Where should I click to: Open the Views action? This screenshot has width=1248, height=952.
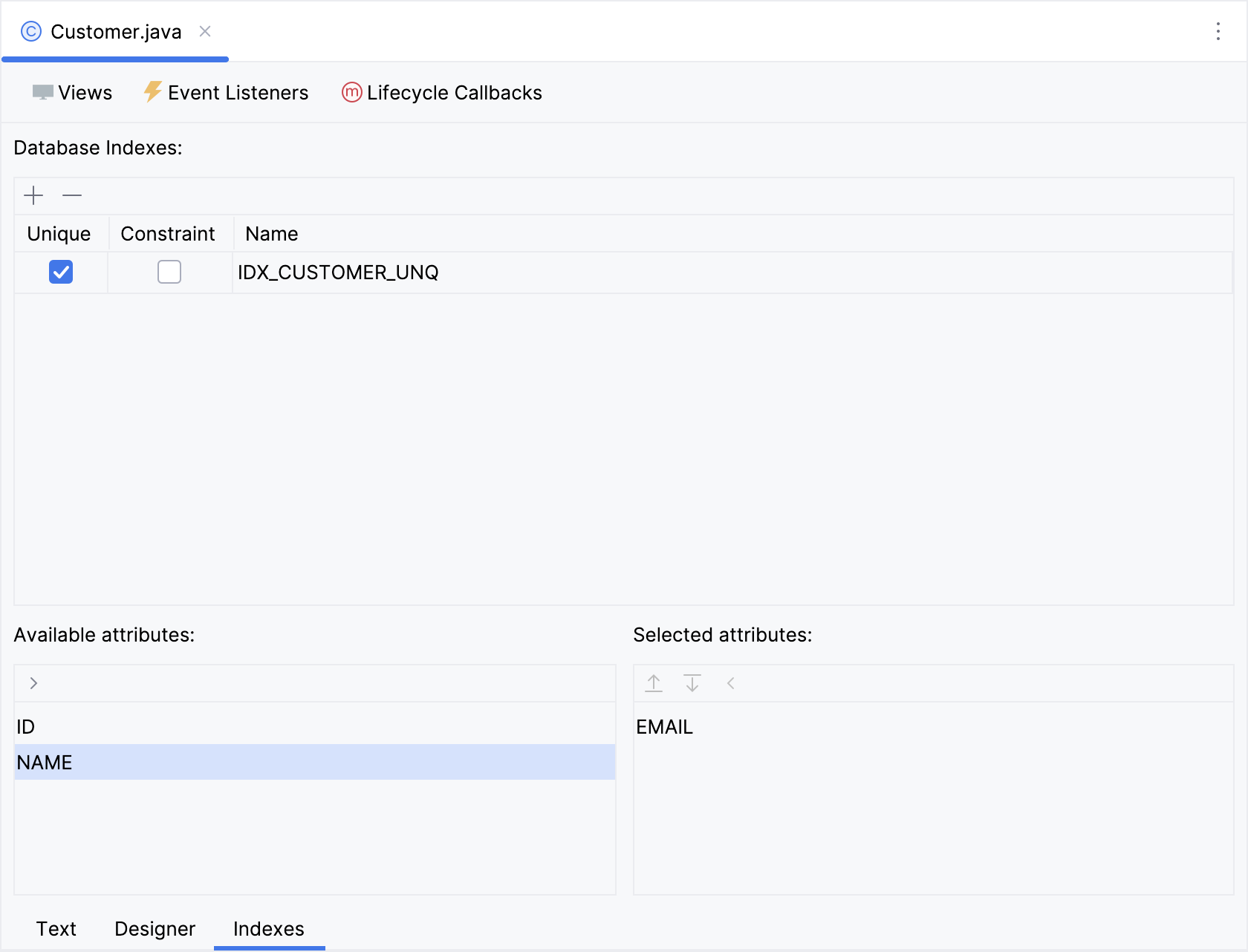pyautogui.click(x=73, y=93)
